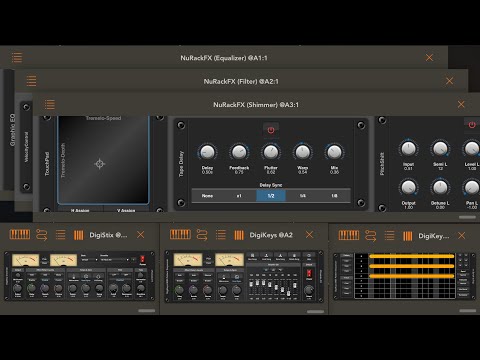Click the resize handle of DigiKeys @A2 window

(315, 312)
